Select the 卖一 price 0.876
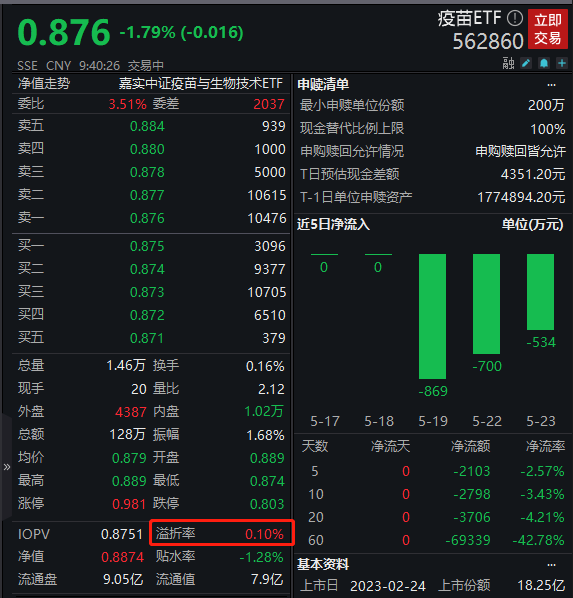This screenshot has height=598, width=573. 147,218
